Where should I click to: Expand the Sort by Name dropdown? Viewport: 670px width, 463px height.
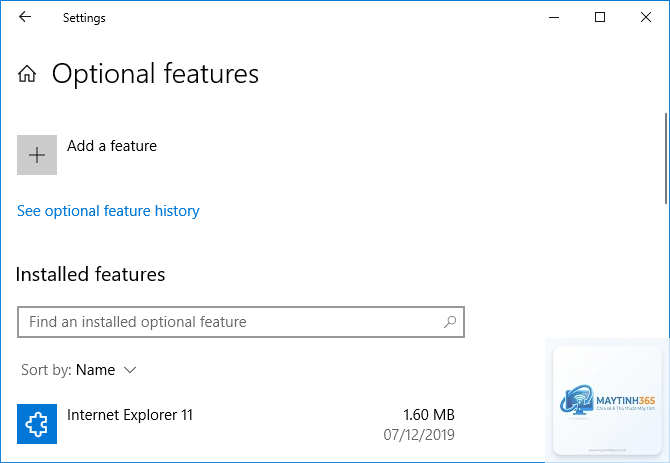tap(79, 370)
